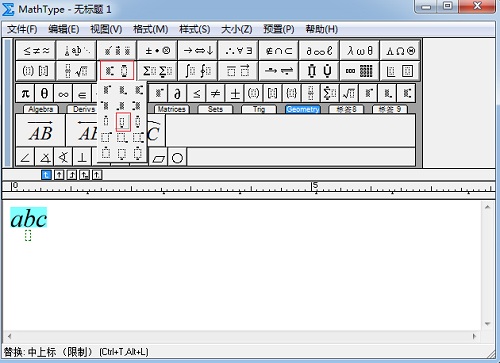The image size is (500, 363).
Task: Switch to the Sets tab
Action: (x=215, y=109)
